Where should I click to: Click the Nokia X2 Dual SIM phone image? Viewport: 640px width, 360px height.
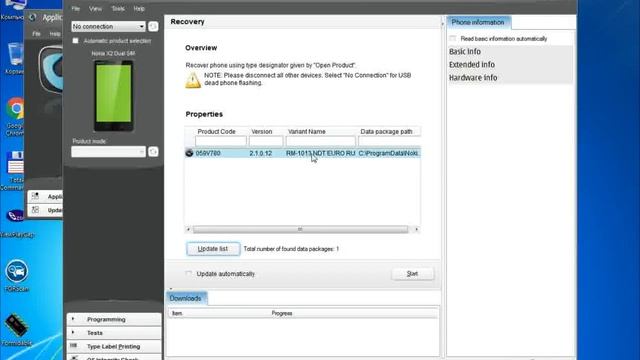tap(113, 96)
